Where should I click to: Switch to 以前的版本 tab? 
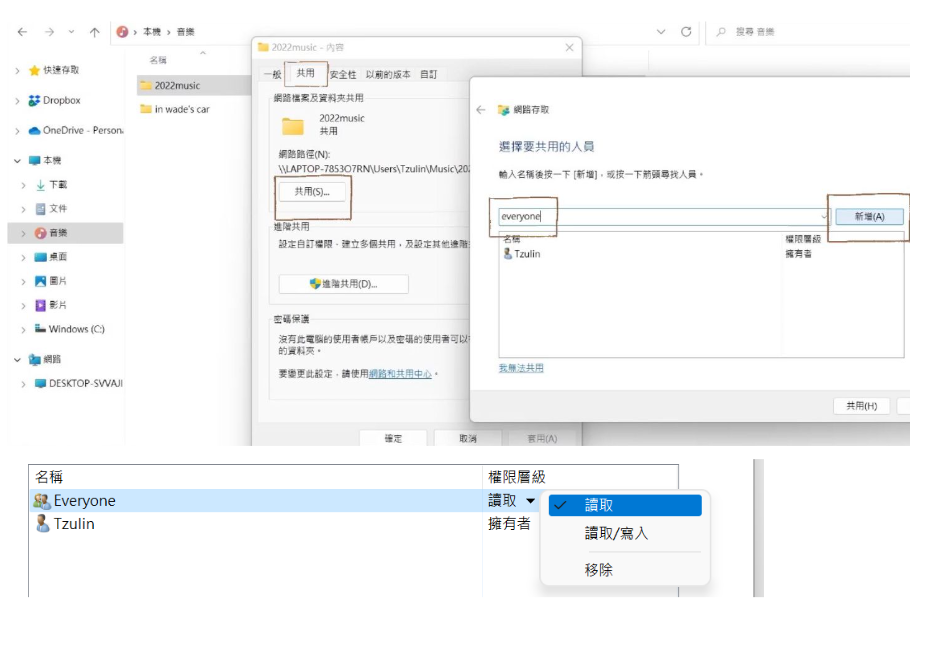(x=388, y=74)
